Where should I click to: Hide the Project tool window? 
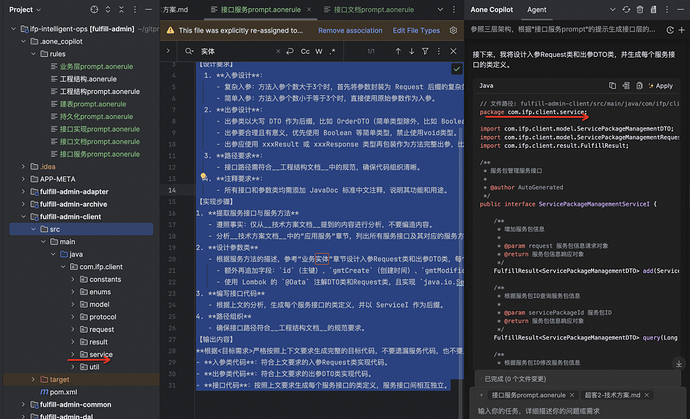pos(149,9)
